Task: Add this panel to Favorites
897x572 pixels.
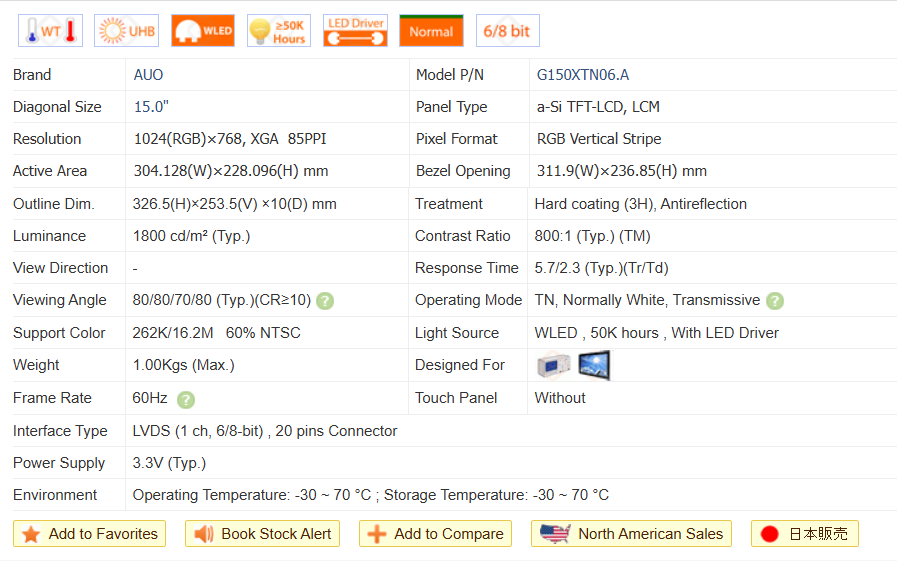Action: 90,534
